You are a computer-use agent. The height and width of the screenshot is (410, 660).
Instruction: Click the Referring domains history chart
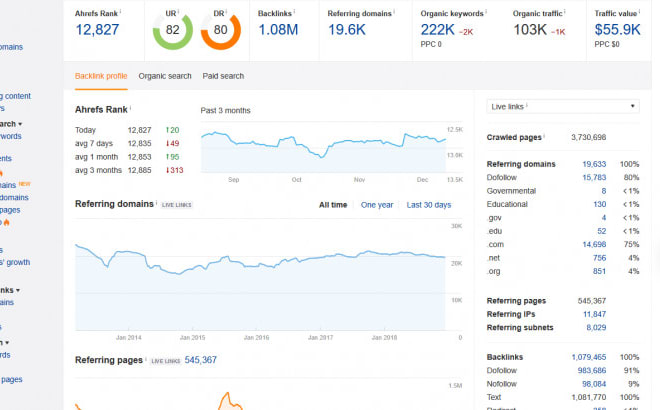[x=260, y=276]
